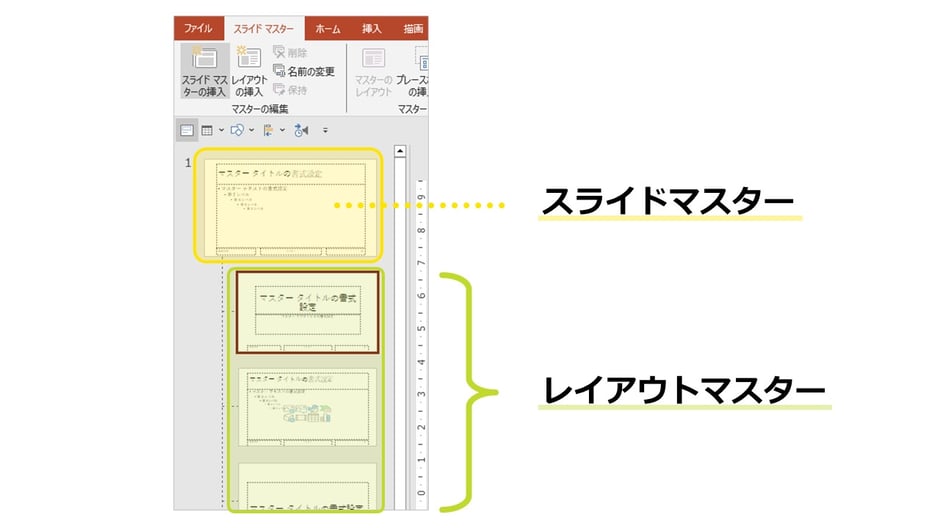Click the 削除 command
940x528 pixels.
(x=291, y=53)
